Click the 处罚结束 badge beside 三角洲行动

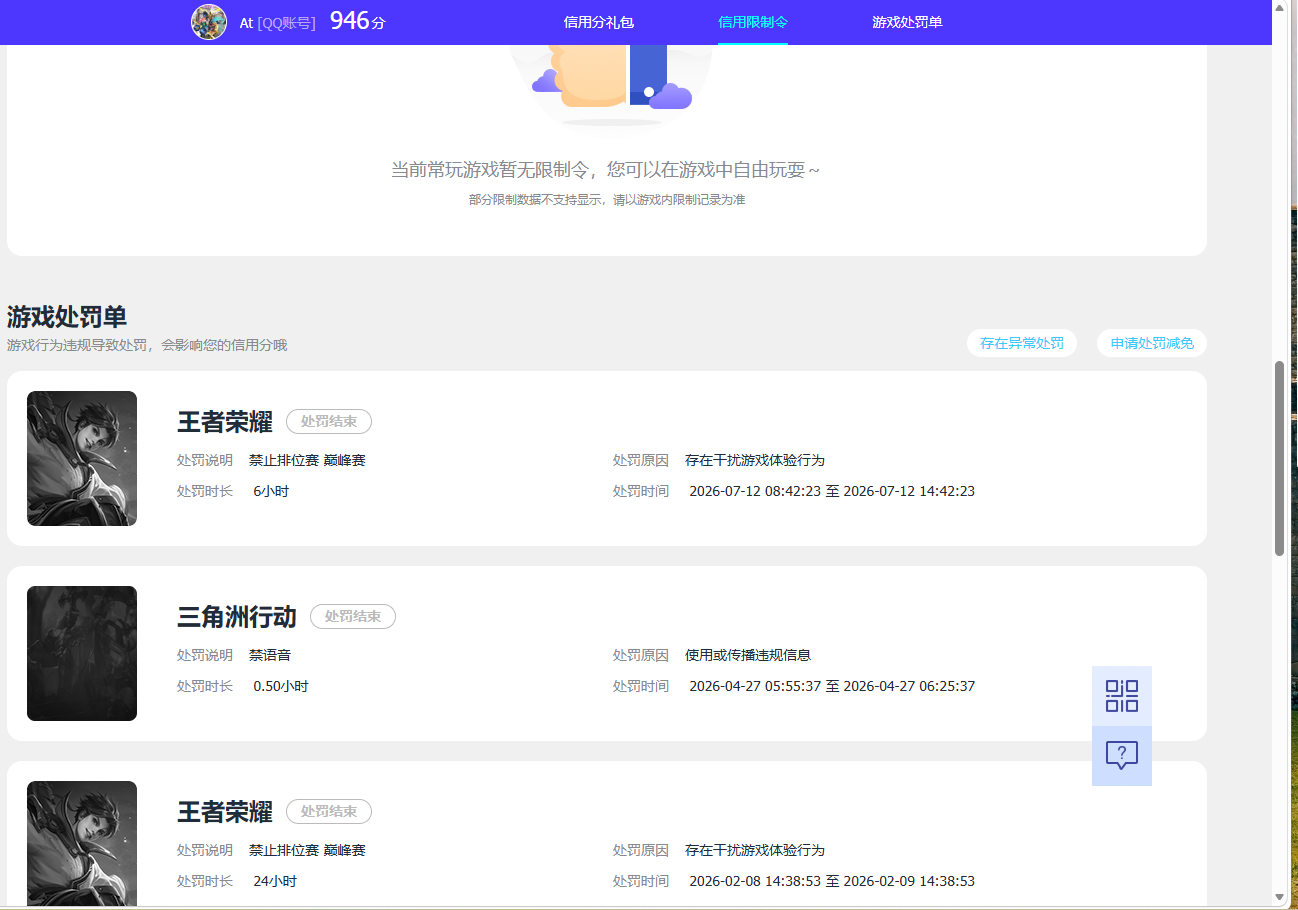(353, 617)
